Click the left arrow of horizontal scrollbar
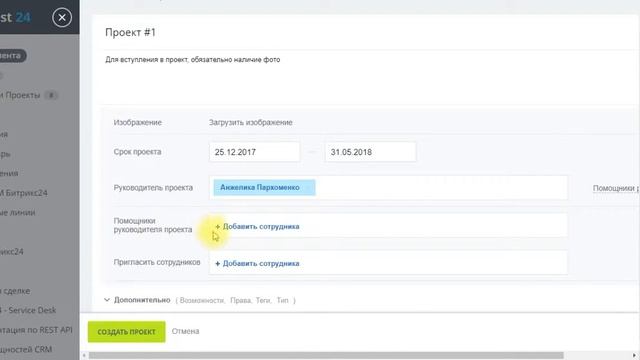The width and height of the screenshot is (640, 360). [x=84, y=356]
